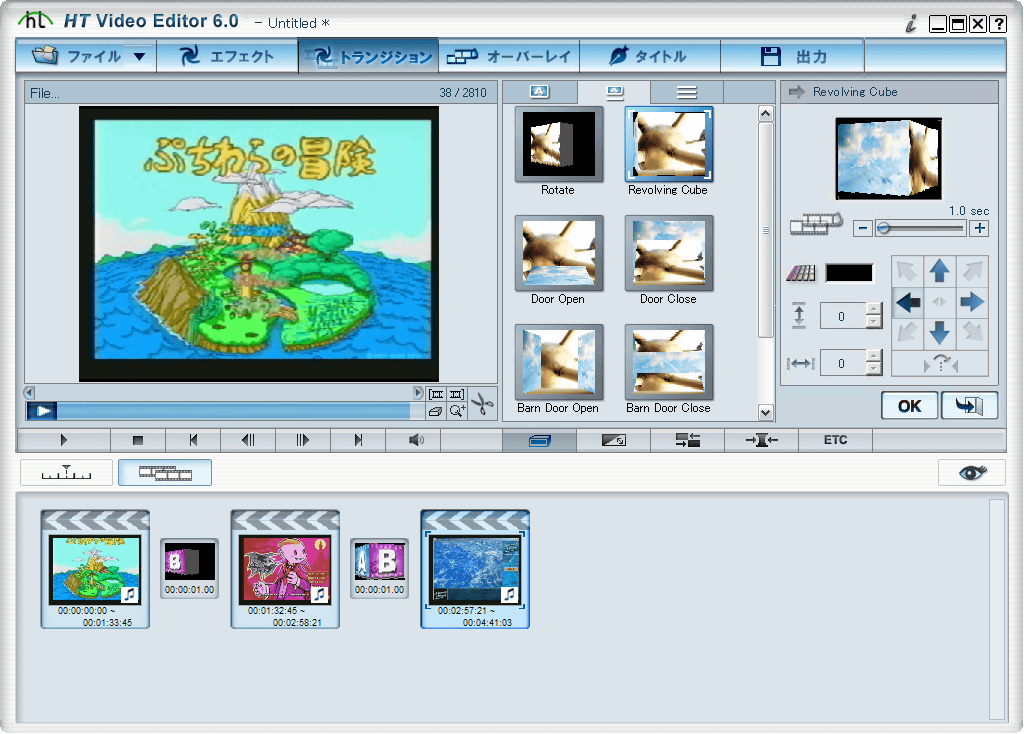Screen dimensions: 1024x734
Task: Switch to second transition category tab icon
Action: tap(614, 92)
